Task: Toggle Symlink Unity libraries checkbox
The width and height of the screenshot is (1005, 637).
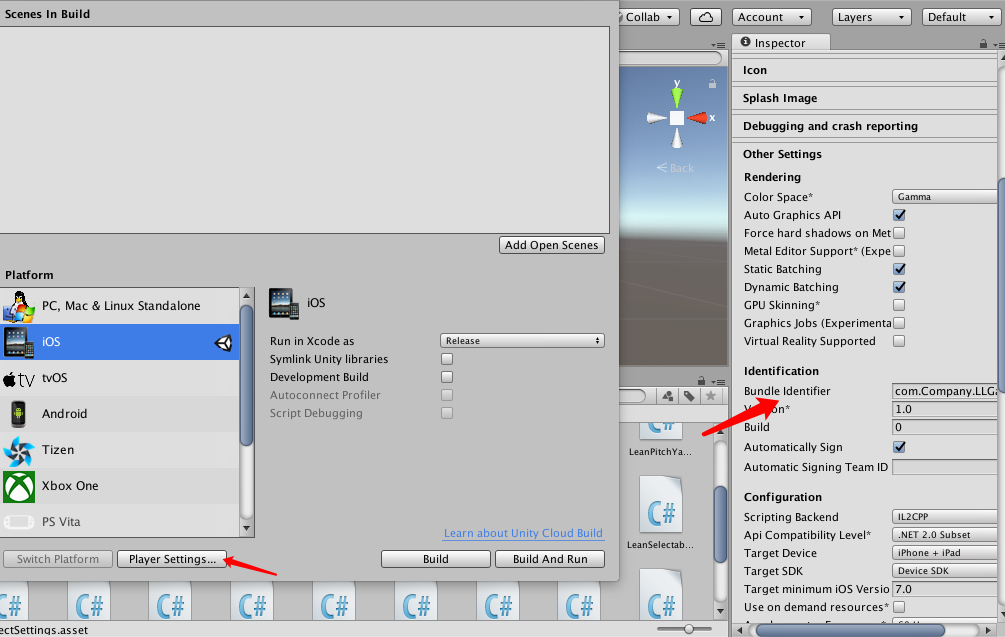Action: (x=447, y=360)
